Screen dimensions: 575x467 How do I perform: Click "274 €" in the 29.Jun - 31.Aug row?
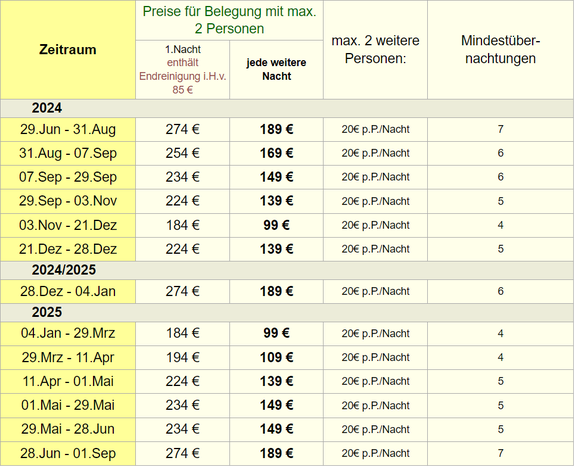tap(183, 129)
